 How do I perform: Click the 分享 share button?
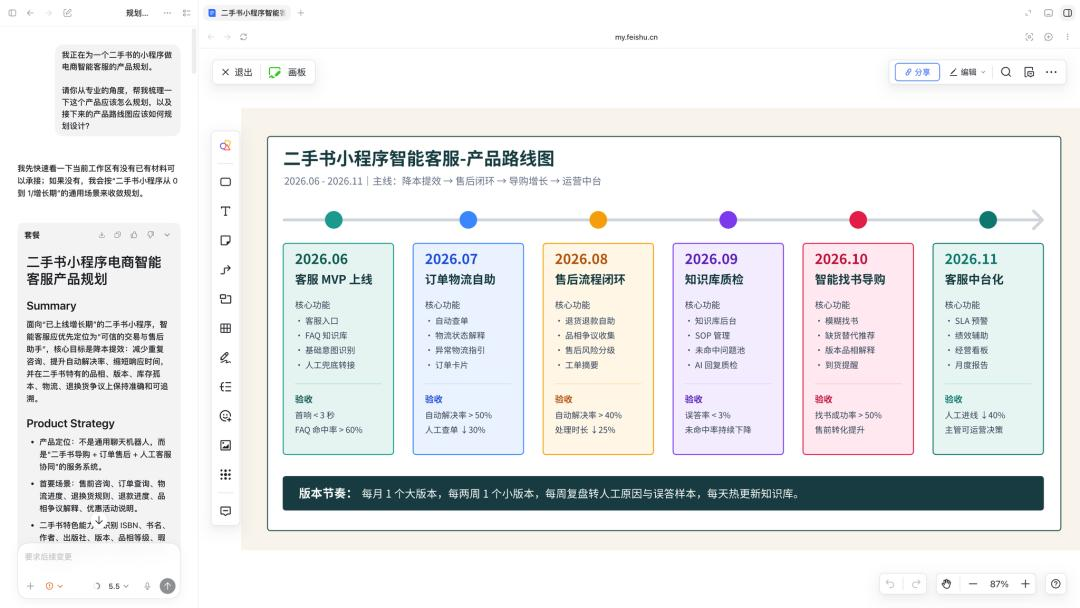(917, 72)
